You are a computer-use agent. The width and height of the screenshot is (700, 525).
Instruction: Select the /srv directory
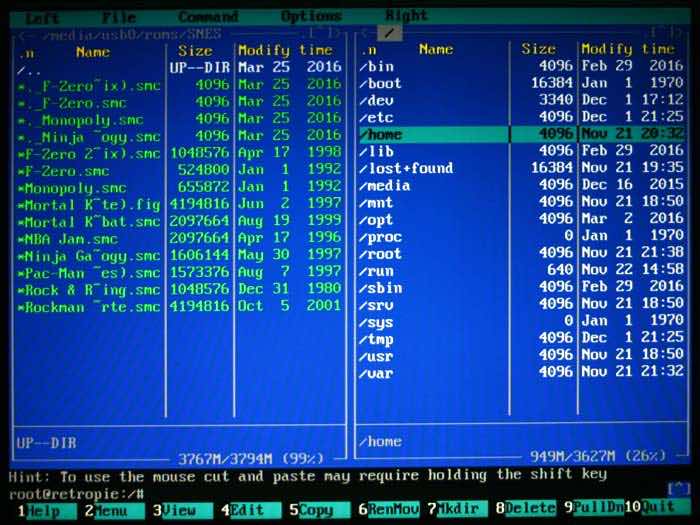pos(521,304)
